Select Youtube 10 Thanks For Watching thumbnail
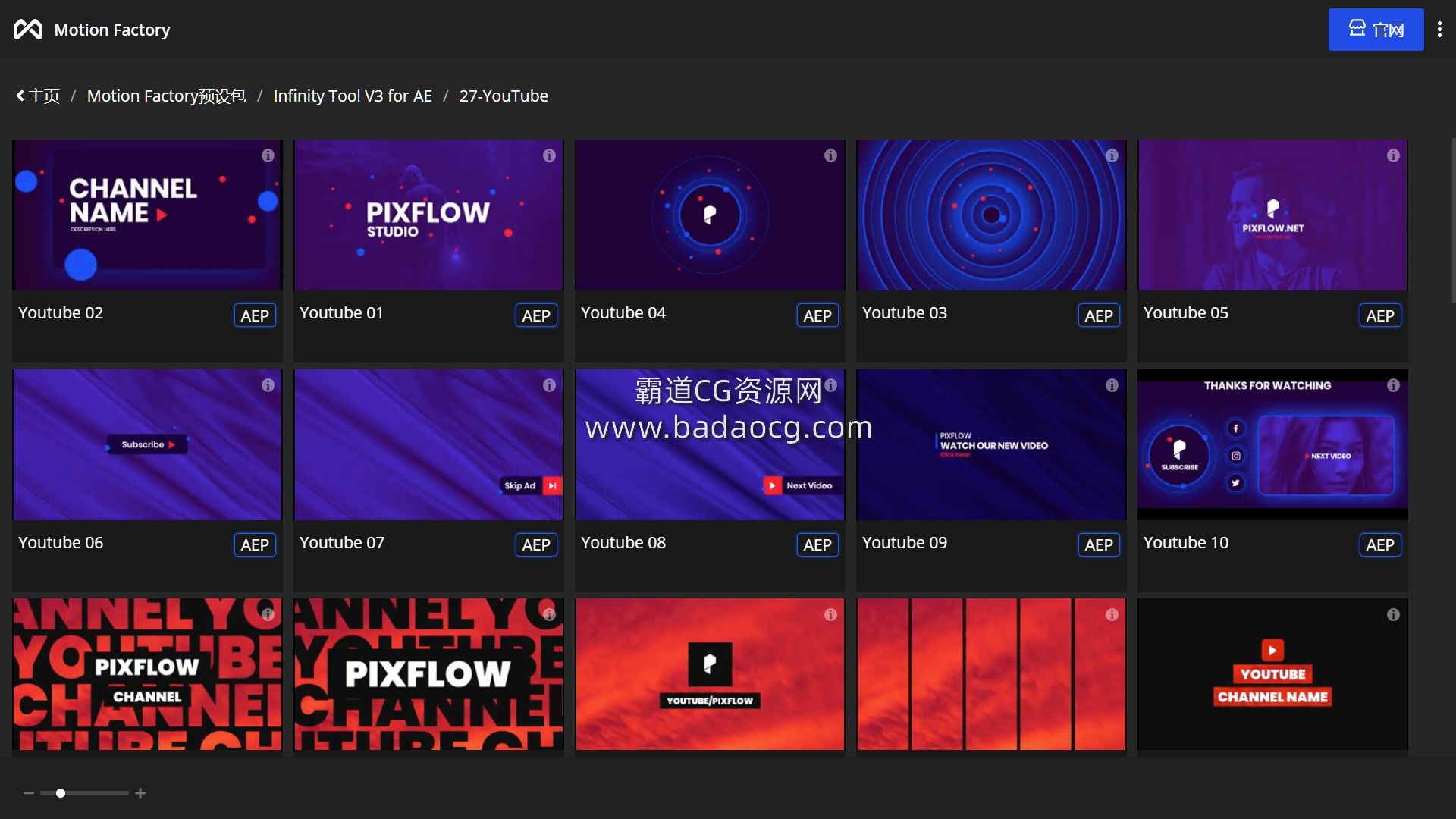The image size is (1456, 819). pos(1272,444)
